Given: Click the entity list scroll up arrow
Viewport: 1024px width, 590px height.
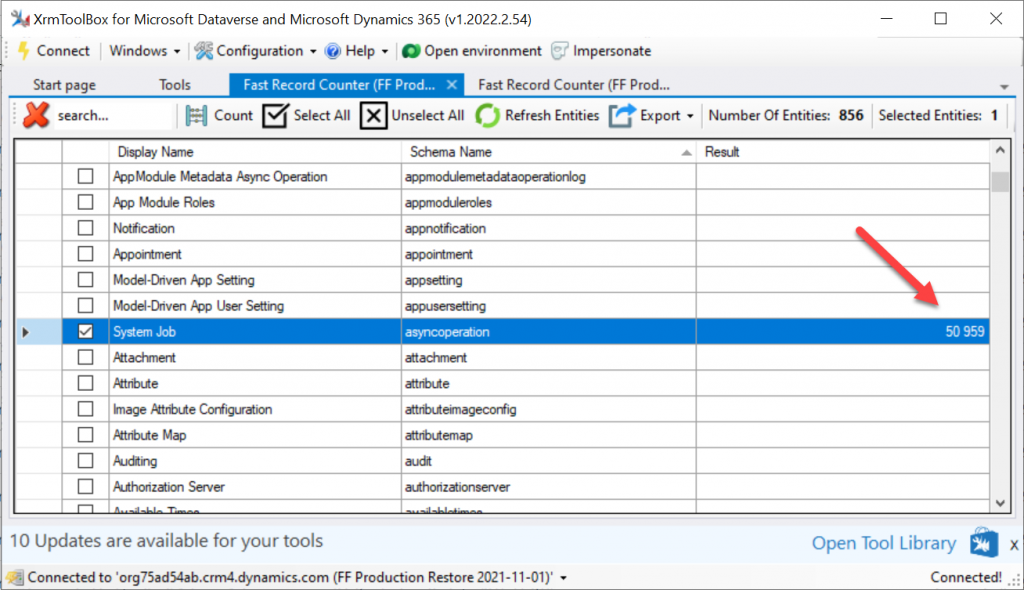Looking at the screenshot, I should [x=1000, y=150].
